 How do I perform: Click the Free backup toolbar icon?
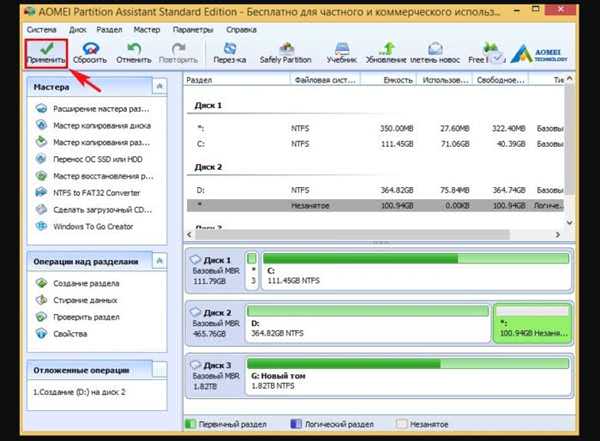click(x=487, y=53)
